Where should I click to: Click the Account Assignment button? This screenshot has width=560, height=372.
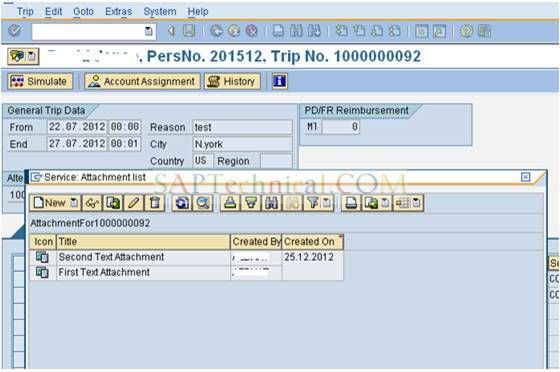(x=142, y=81)
